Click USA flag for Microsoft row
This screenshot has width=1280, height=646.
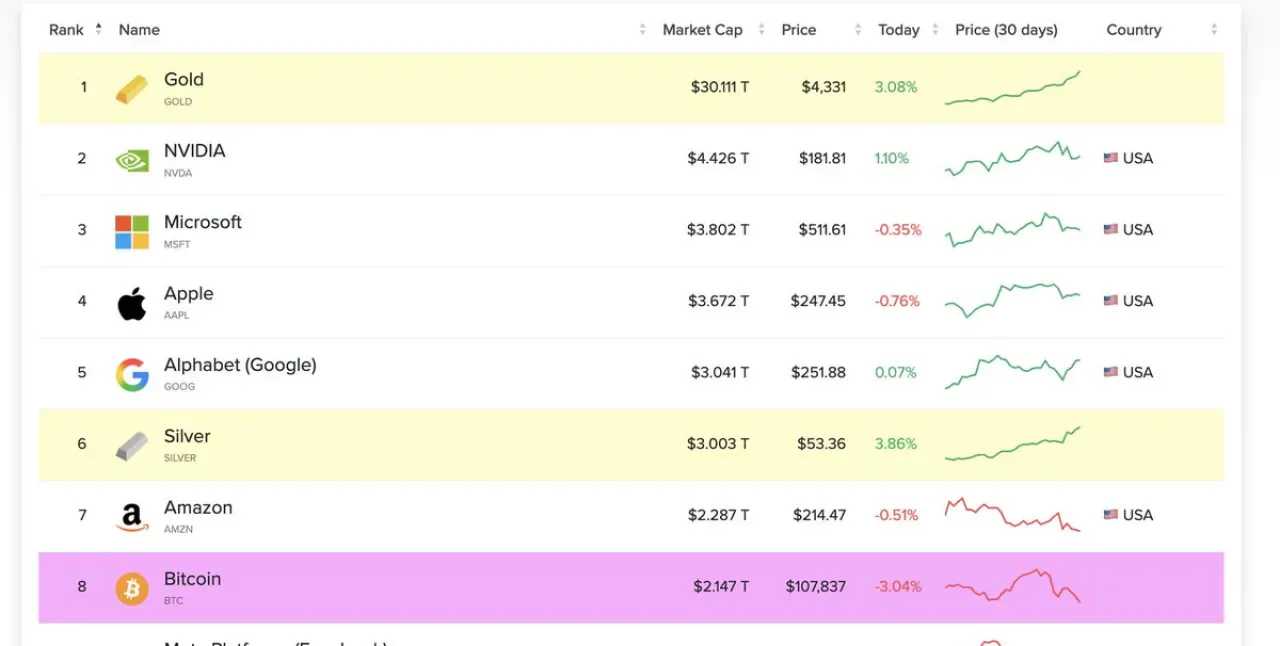pyautogui.click(x=1110, y=229)
